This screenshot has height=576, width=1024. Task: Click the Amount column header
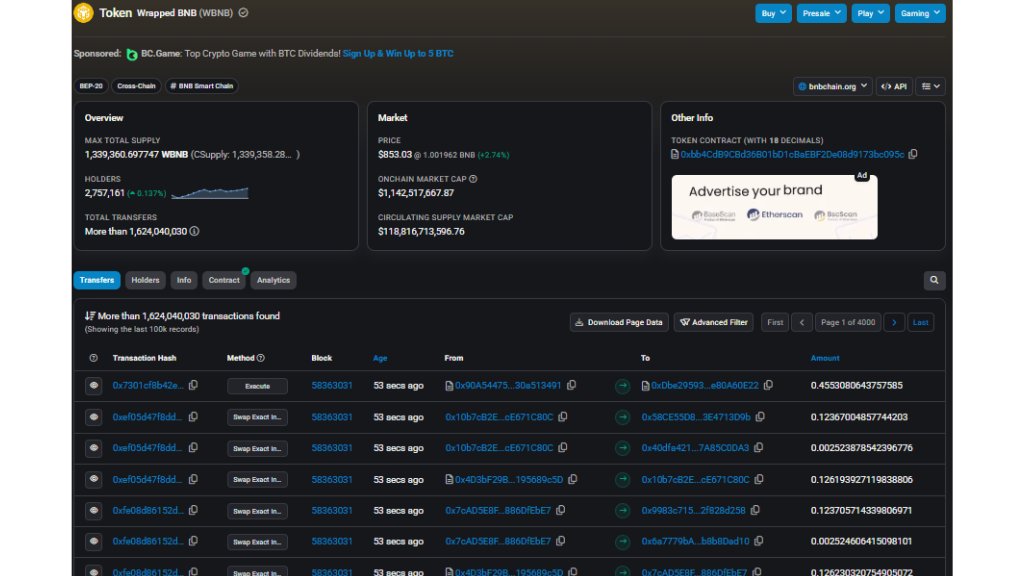click(825, 358)
